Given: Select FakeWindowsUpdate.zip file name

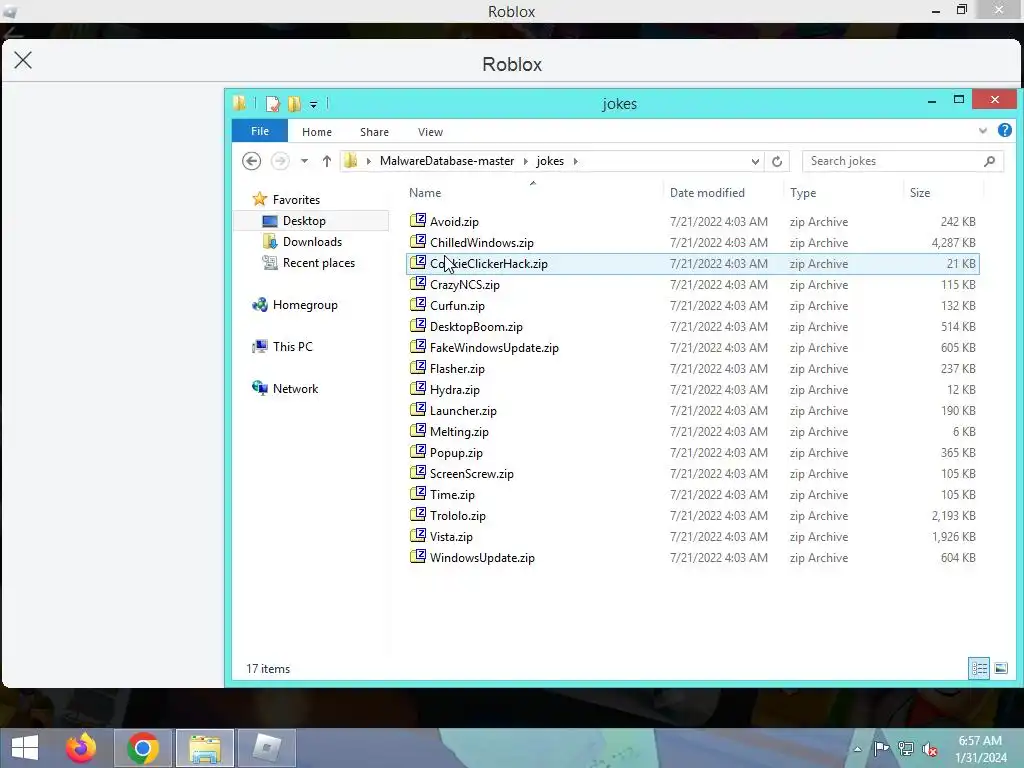Looking at the screenshot, I should click(494, 347).
